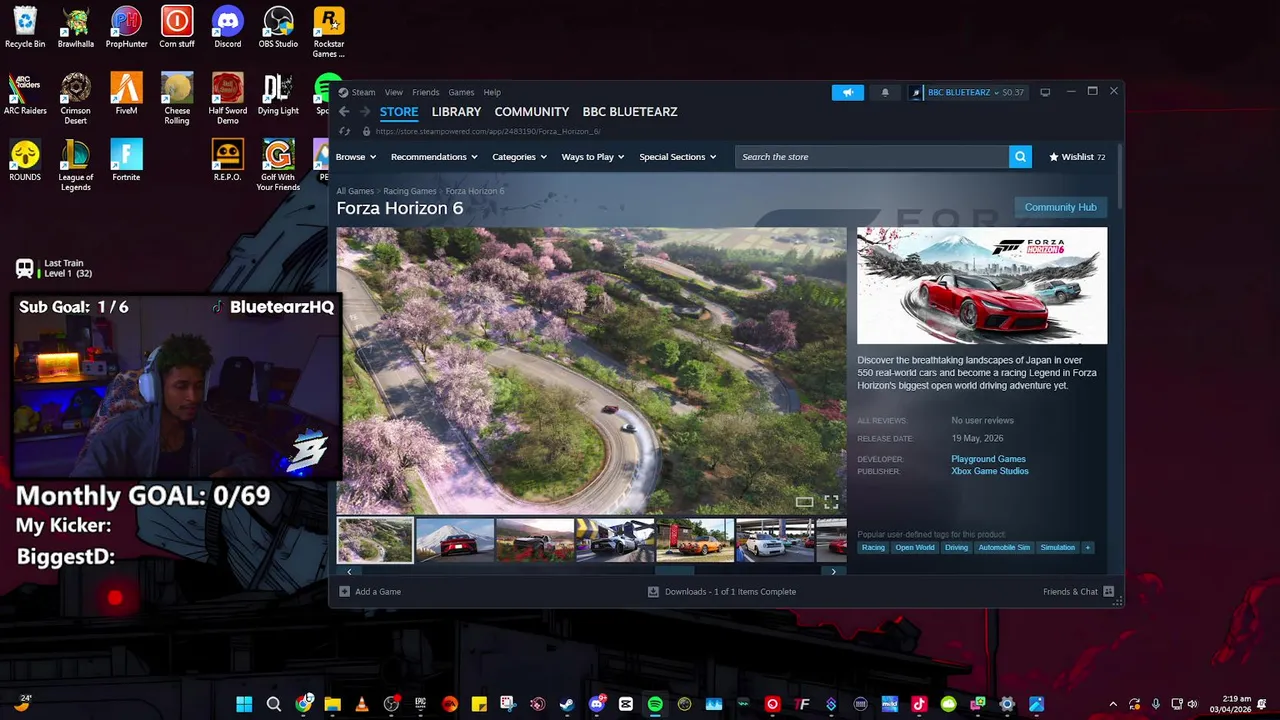Viewport: 1280px width, 720px height.
Task: Click the Steam forward navigation arrow
Action: 365,112
